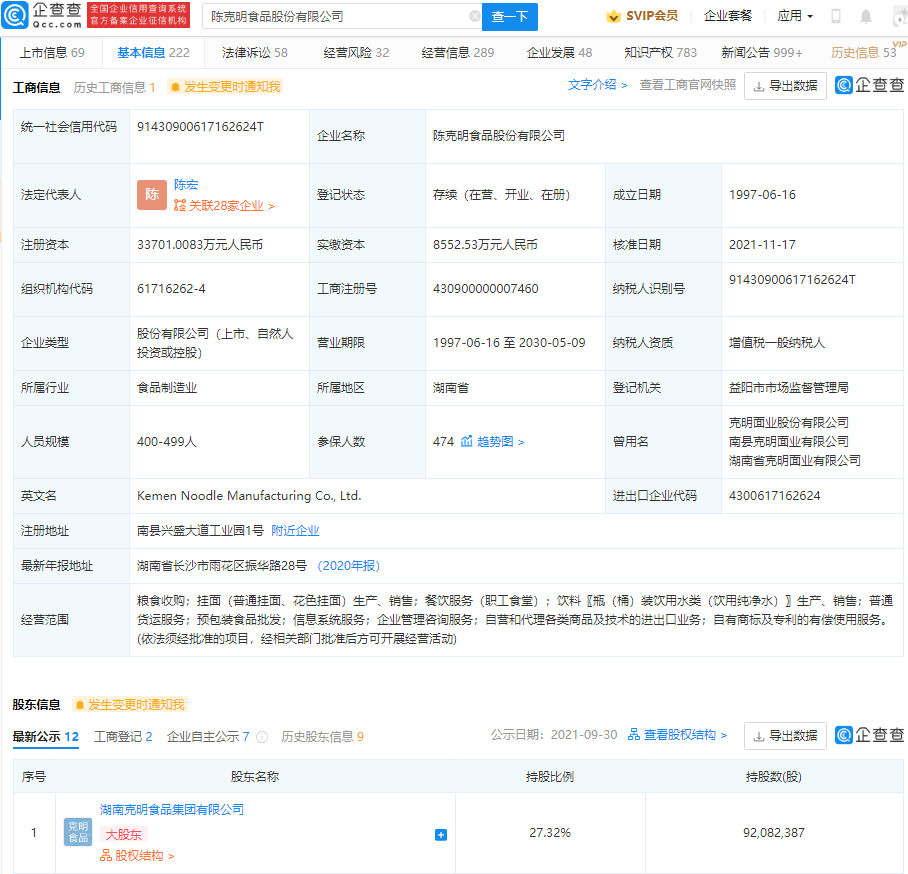This screenshot has height=874, width=908.
Task: Open the 关联28家企业 link
Action: (x=224, y=206)
